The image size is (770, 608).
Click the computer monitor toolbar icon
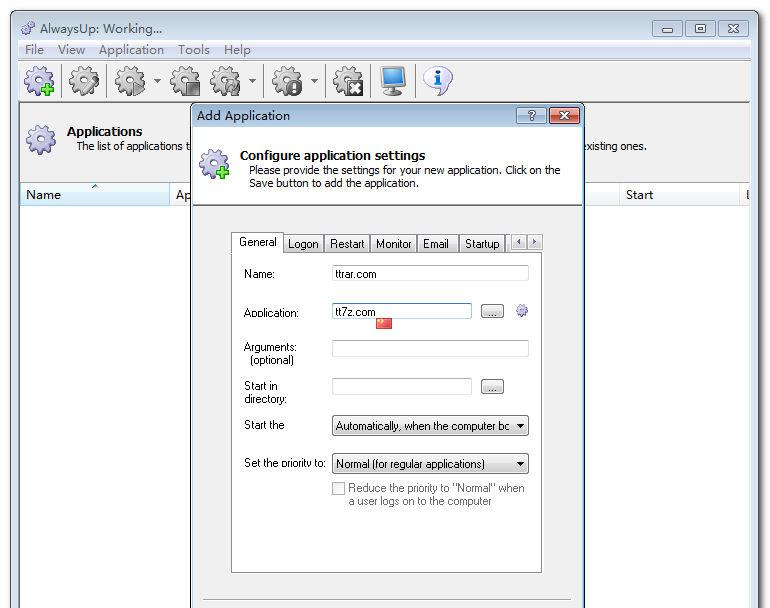(393, 81)
